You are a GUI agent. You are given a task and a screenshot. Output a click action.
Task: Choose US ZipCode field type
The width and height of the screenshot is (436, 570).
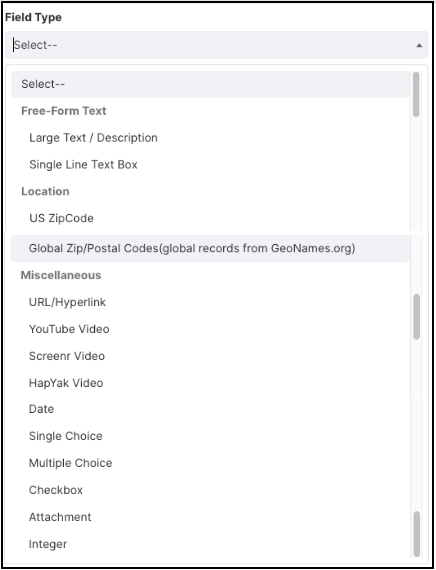coord(210,218)
